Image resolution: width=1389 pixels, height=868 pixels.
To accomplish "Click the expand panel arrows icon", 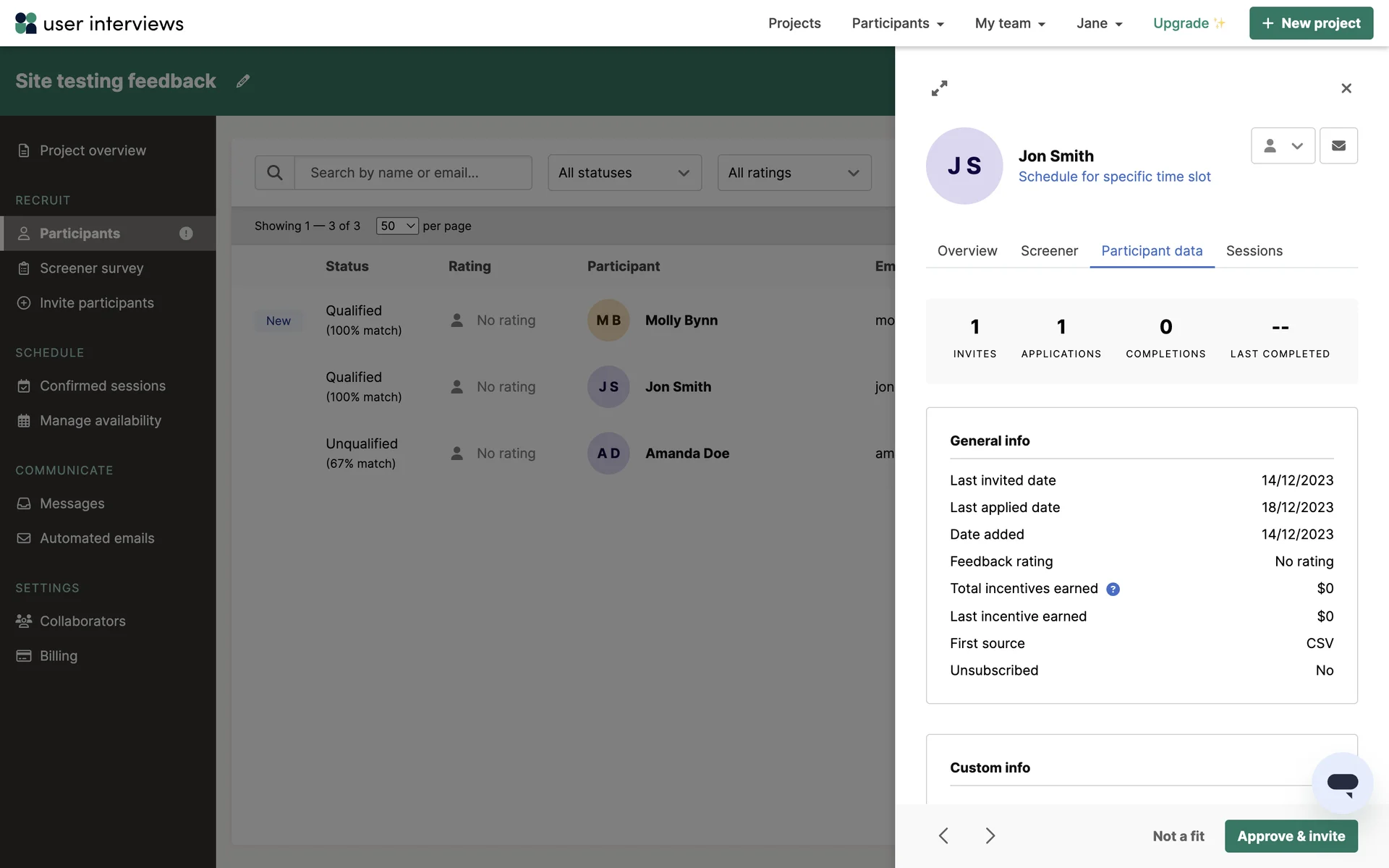I will click(939, 88).
